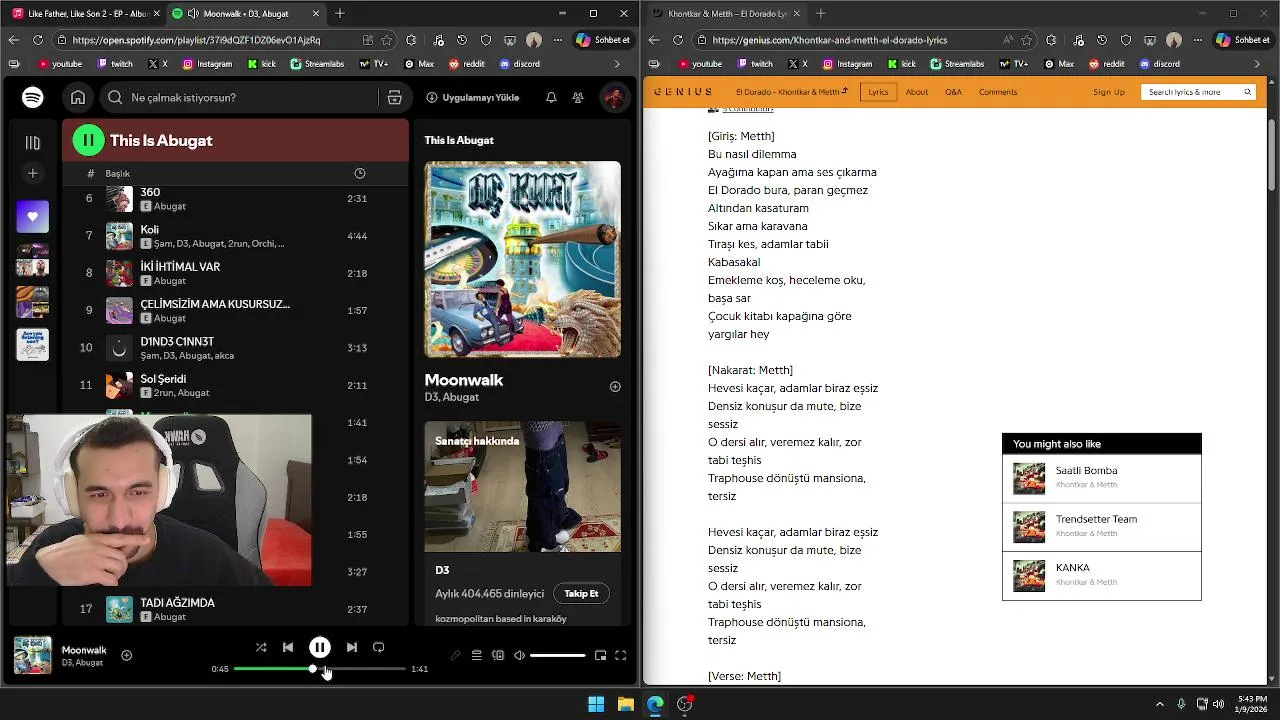Click the Takip Et follow button
This screenshot has height=720, width=1280.
581,593
